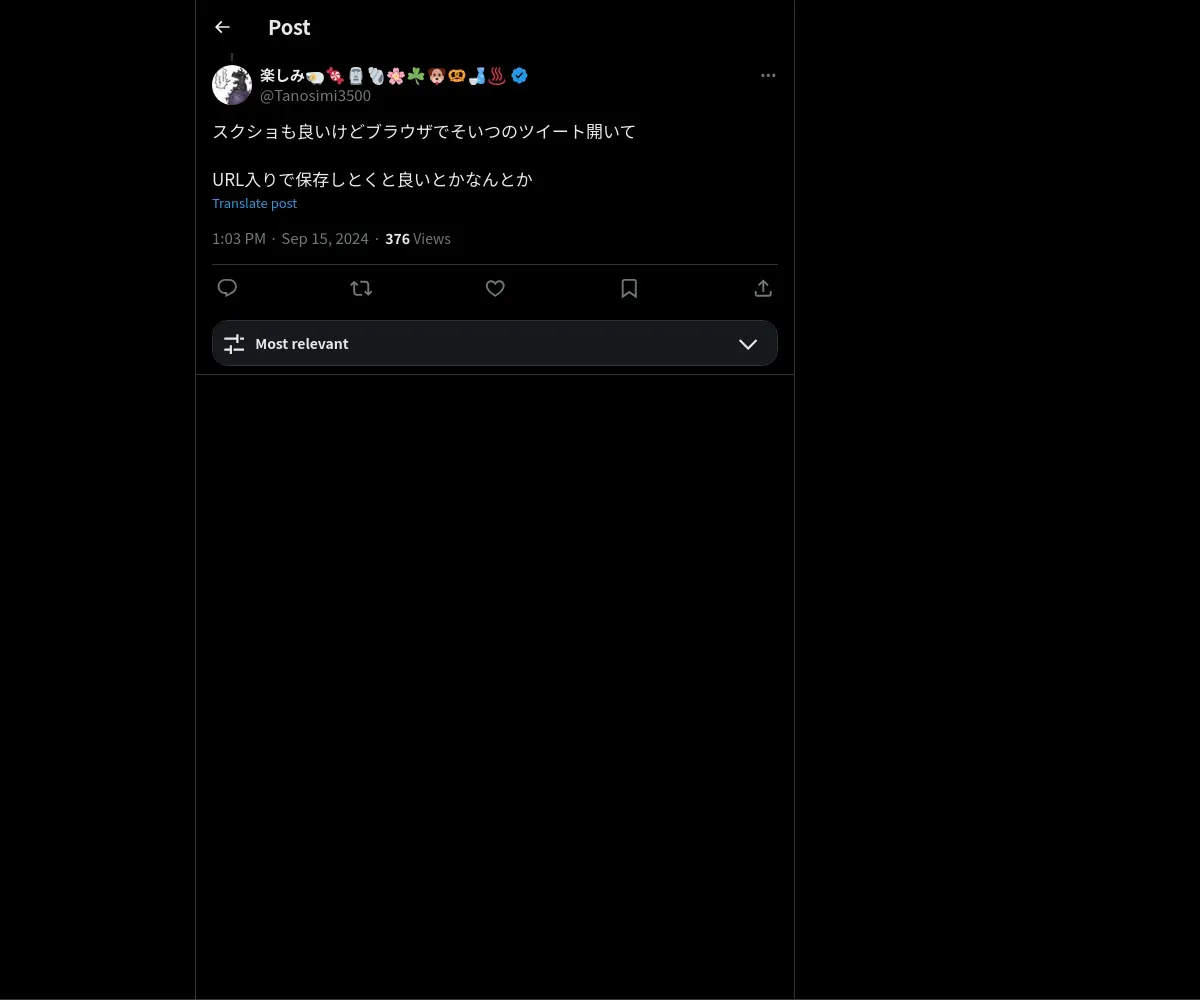This screenshot has height=1000, width=1200.
Task: Open the @Tanosimi3500 handle link
Action: pos(315,96)
